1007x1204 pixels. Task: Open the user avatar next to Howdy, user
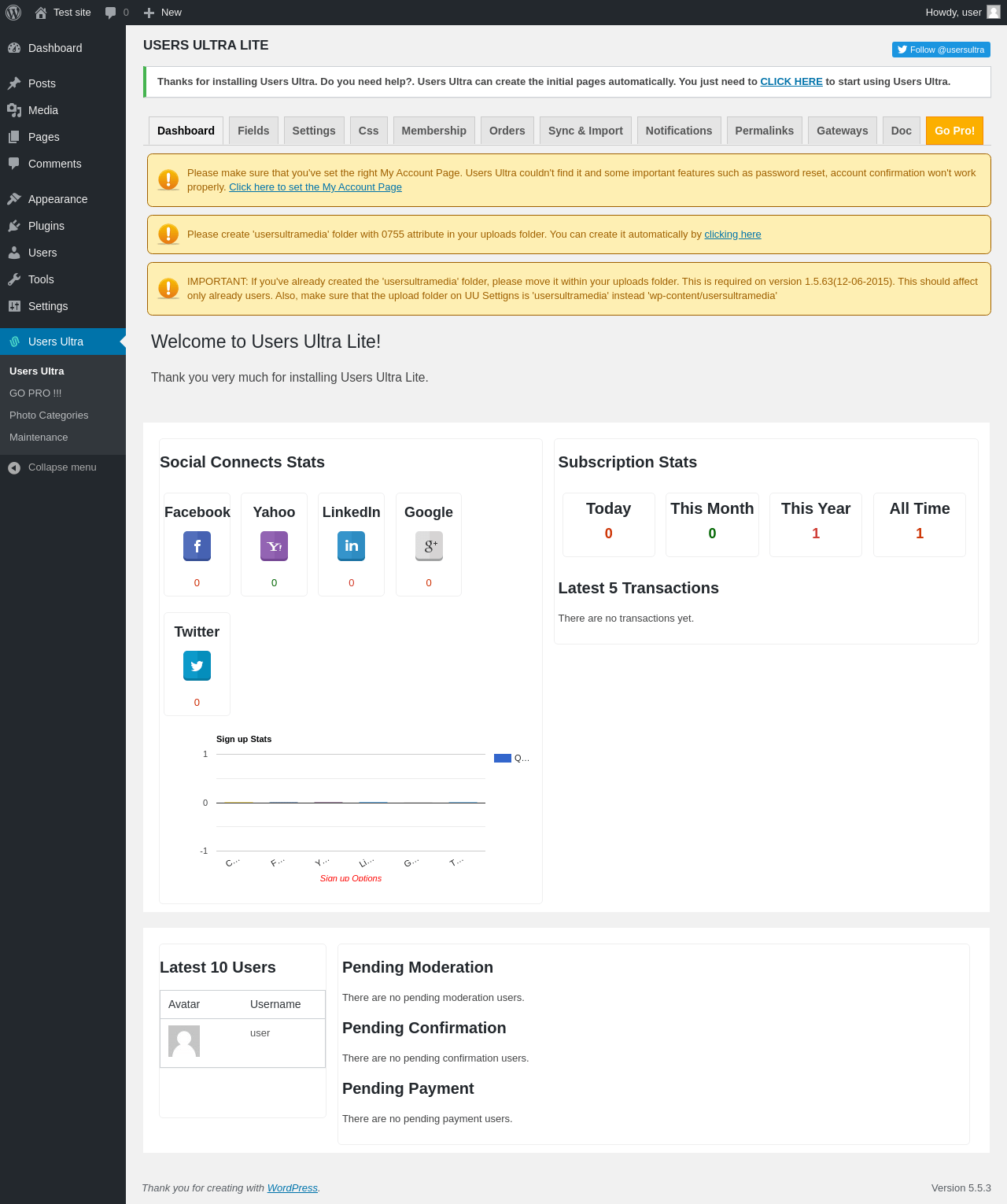994,12
